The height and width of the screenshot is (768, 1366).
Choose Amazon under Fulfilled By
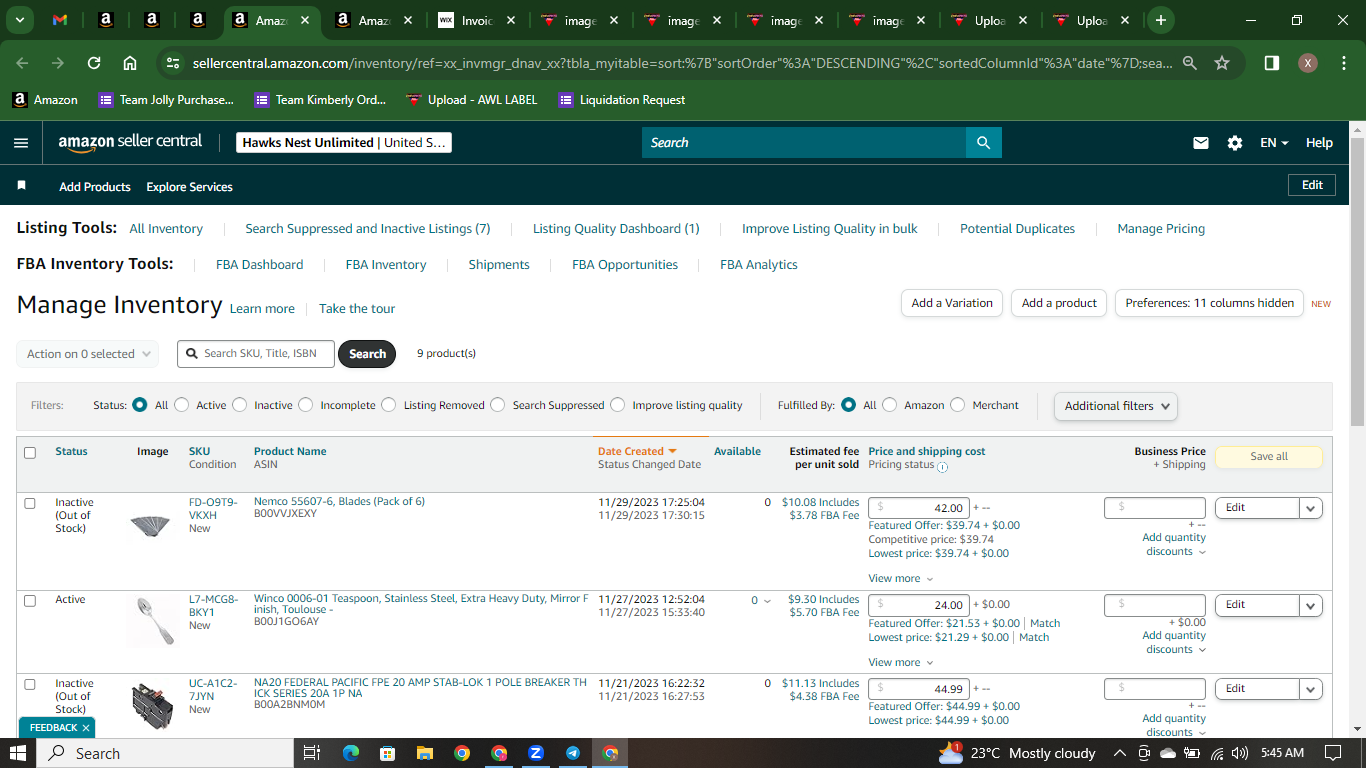pyautogui.click(x=890, y=405)
